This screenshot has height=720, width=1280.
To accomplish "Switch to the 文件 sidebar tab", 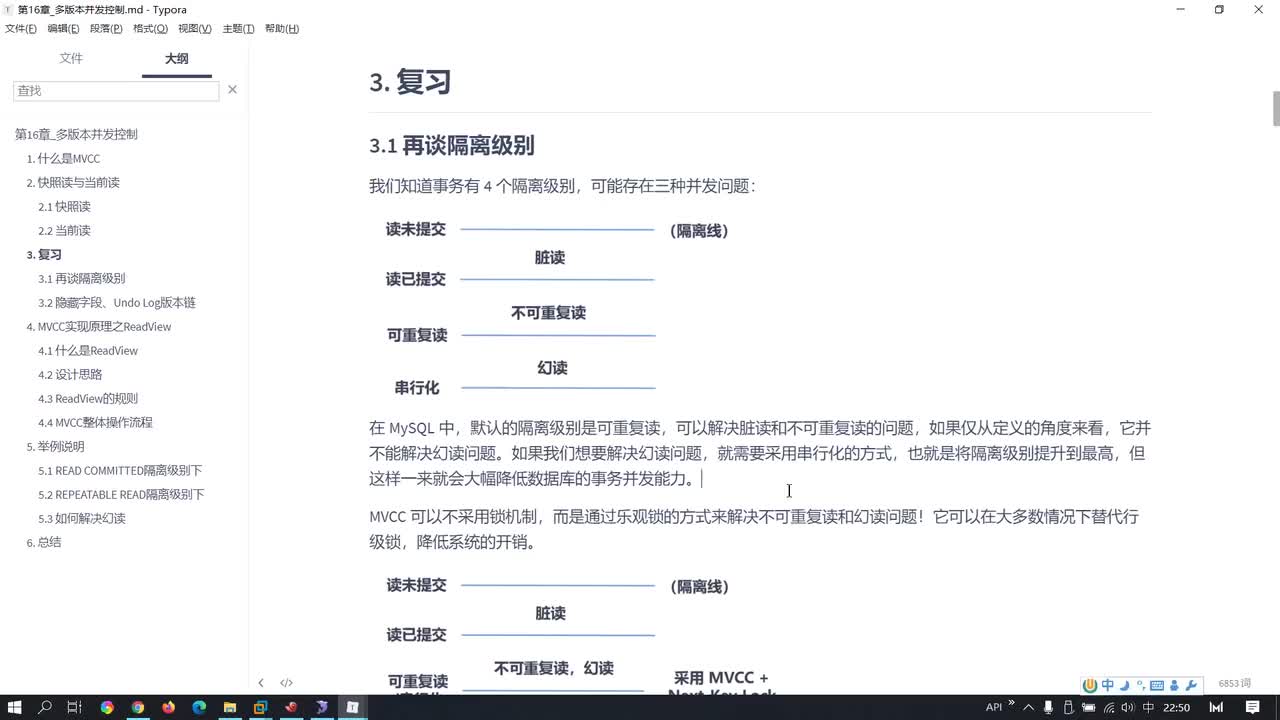I will click(x=71, y=58).
